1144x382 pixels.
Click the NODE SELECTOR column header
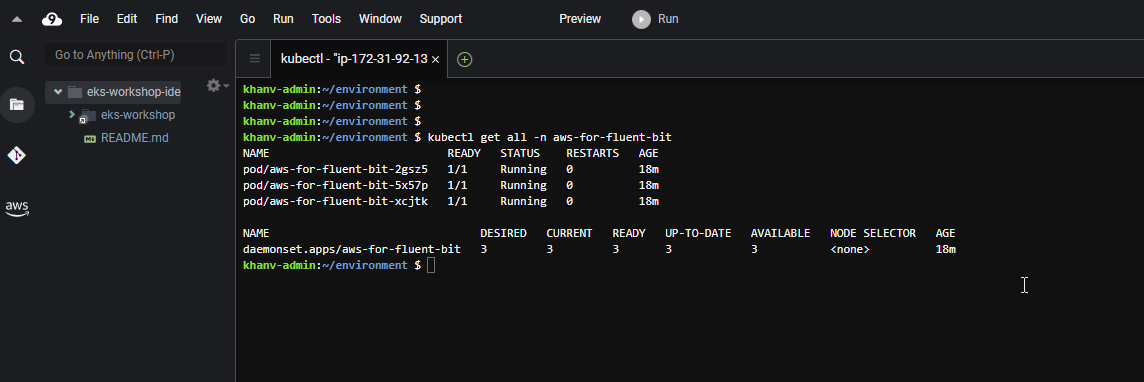coord(873,233)
